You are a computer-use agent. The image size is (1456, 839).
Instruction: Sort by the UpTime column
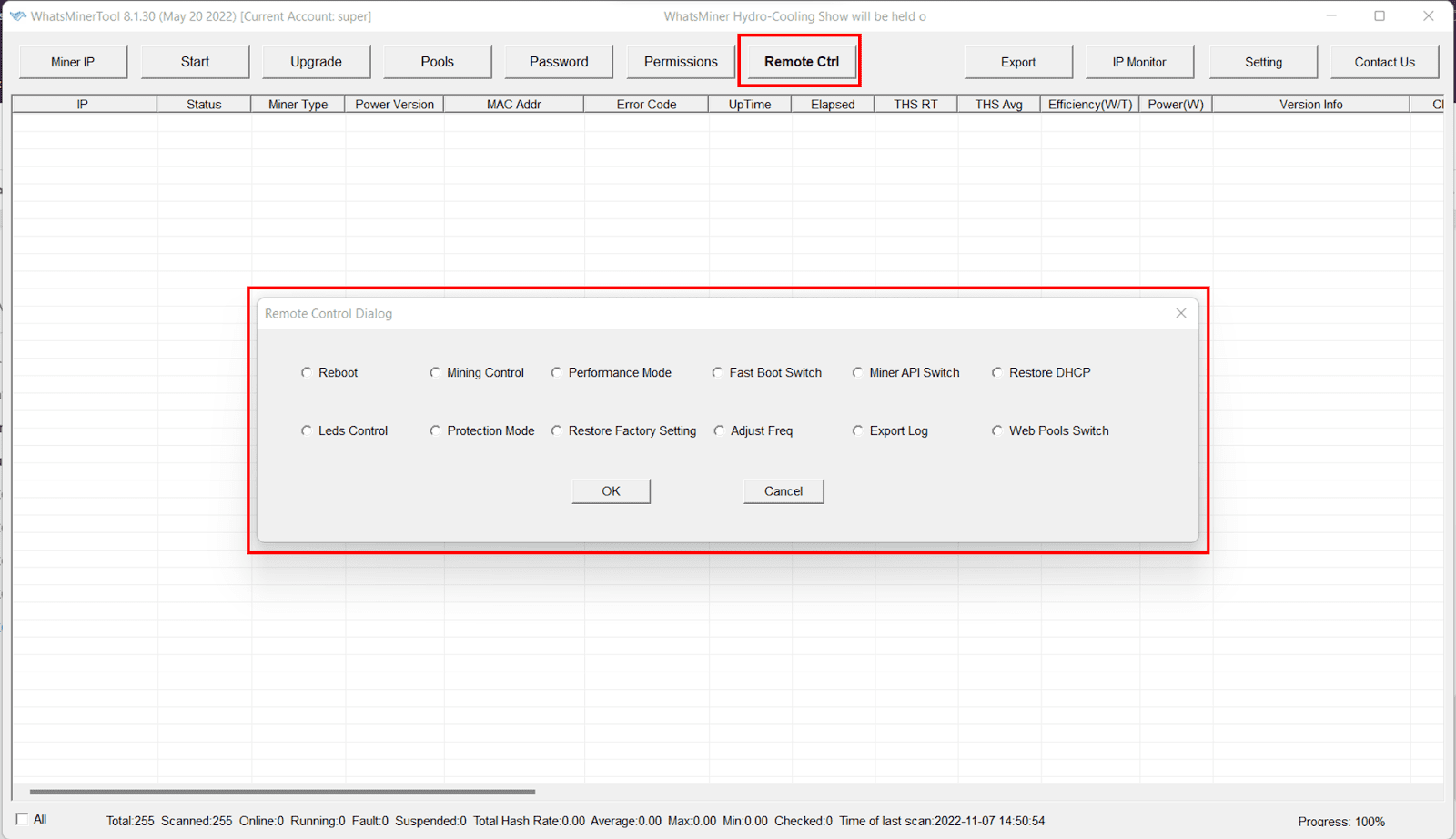(750, 105)
